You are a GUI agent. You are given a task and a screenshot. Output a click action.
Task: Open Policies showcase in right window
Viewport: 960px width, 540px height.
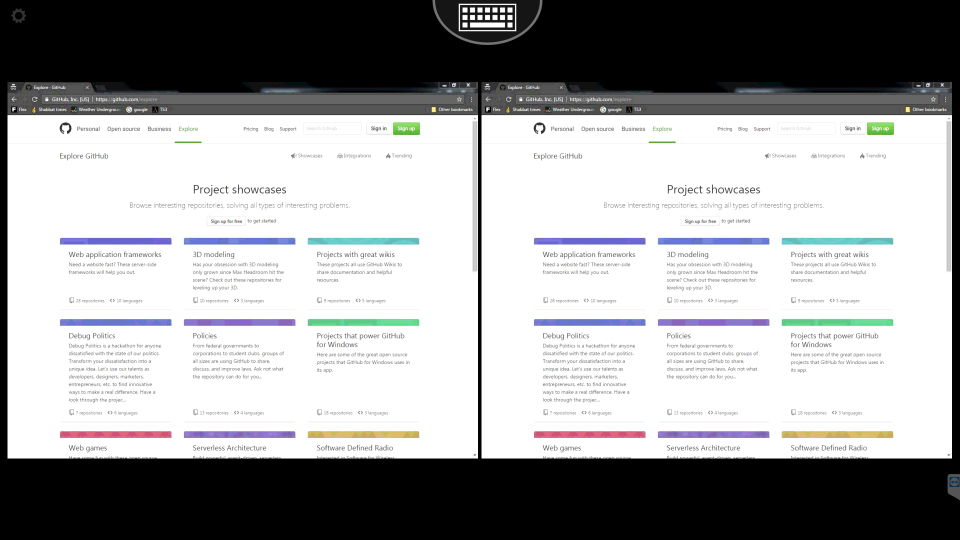[678, 336]
